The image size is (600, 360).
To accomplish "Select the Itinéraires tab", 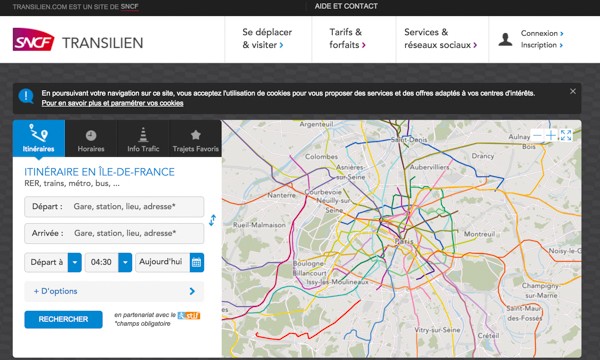I will tap(39, 138).
